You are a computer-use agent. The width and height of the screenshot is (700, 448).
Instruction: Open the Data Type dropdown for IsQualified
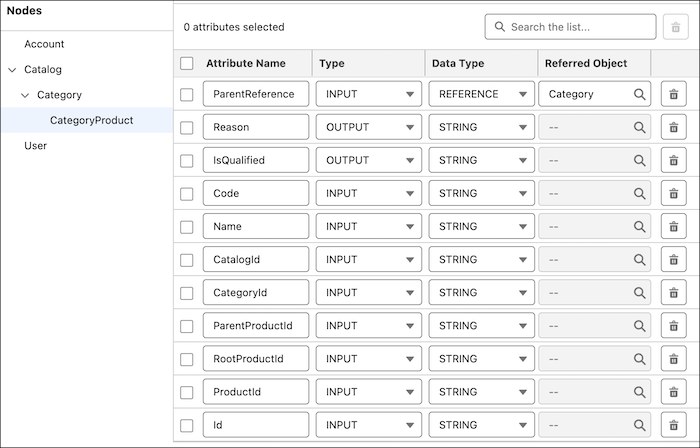coord(481,160)
